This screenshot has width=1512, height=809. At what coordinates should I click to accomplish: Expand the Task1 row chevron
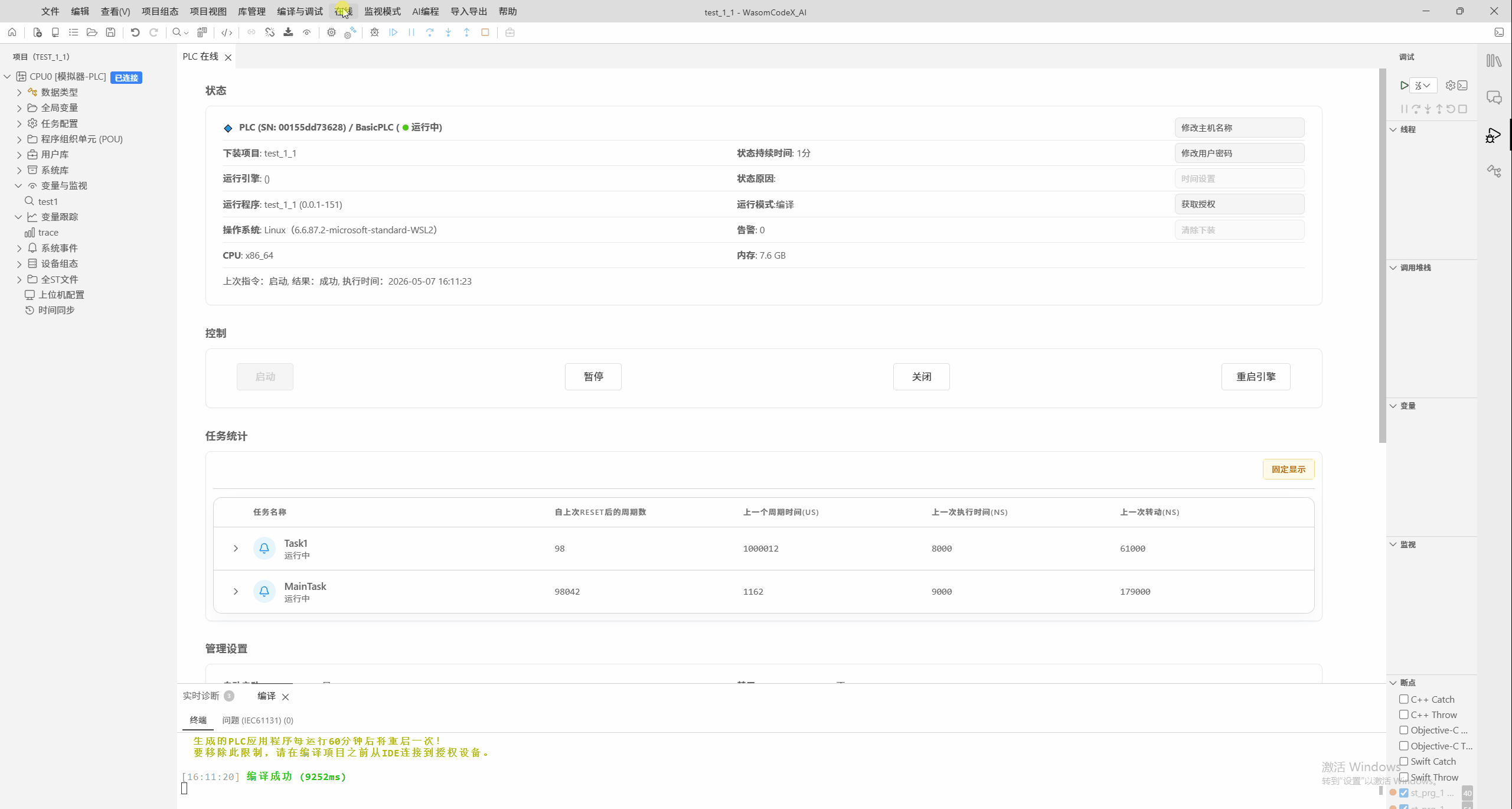pos(236,549)
